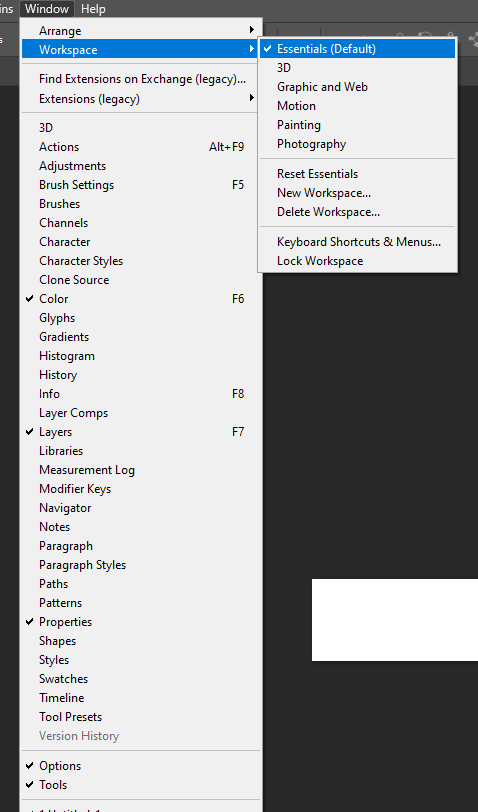Viewport: 478px width, 812px height.
Task: Toggle the Color panel checkmark
Action: 140,299
